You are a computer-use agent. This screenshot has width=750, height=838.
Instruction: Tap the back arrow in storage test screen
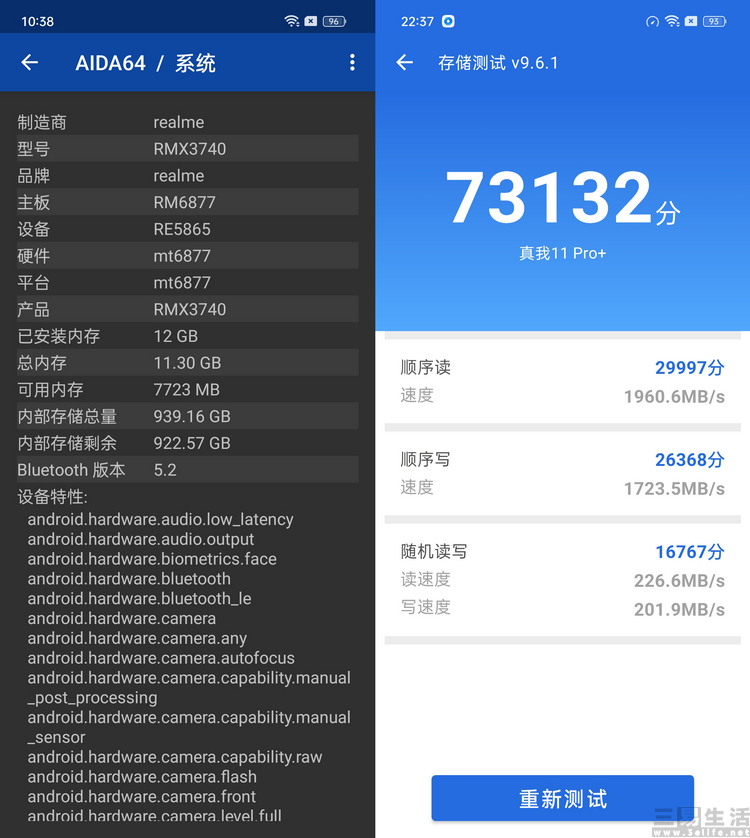pos(405,63)
